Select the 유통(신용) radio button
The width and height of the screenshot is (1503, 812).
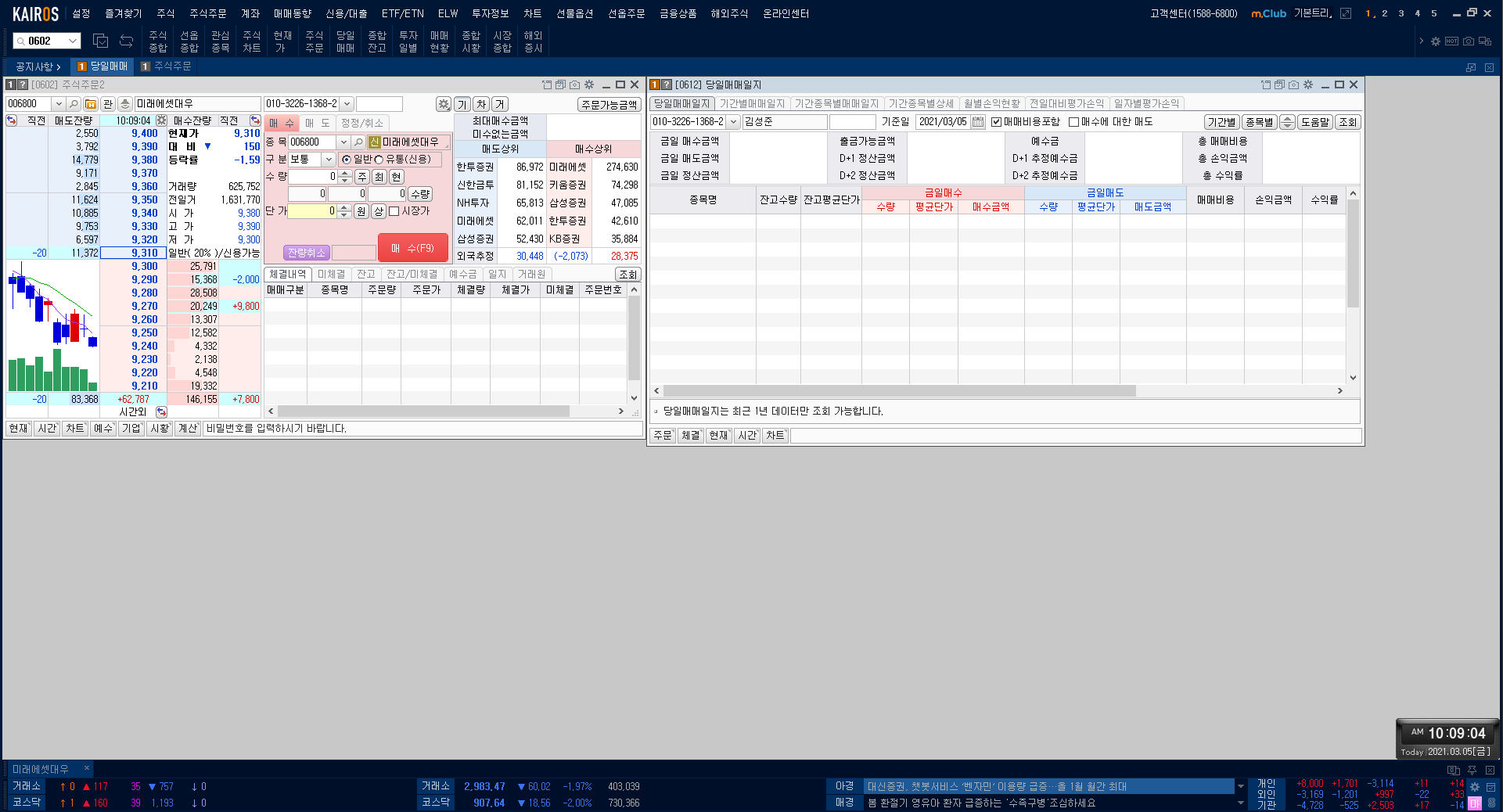click(x=379, y=160)
